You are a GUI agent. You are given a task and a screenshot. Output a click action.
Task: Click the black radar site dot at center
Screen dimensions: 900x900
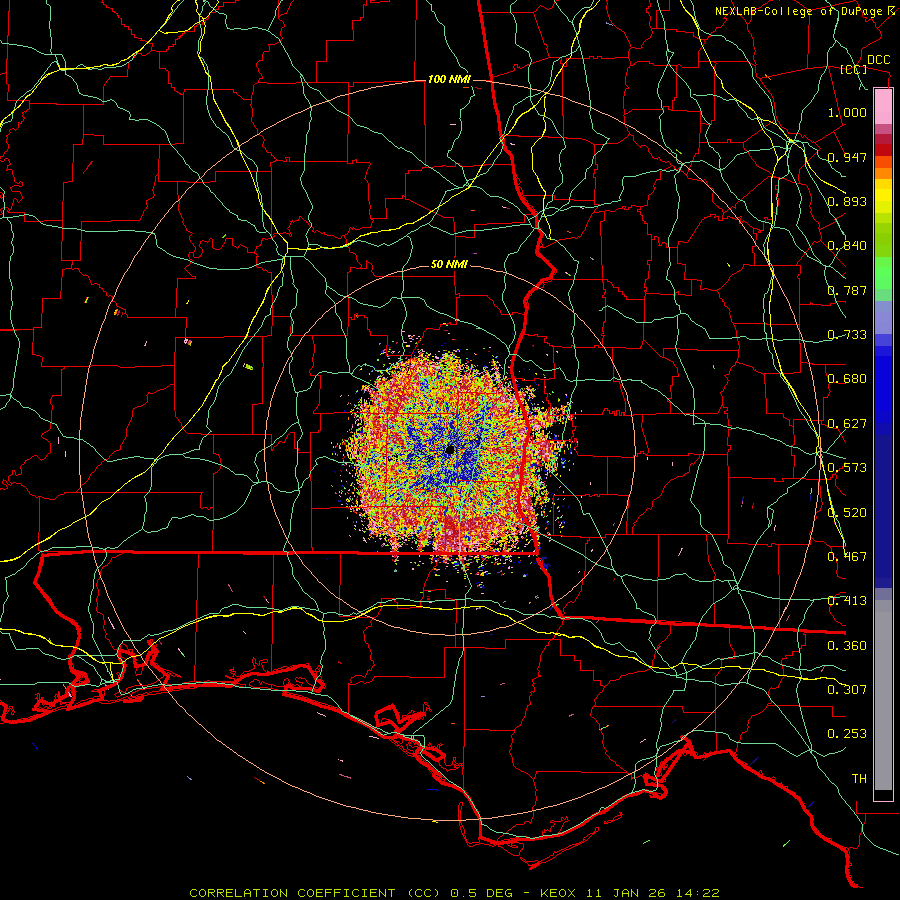(x=450, y=449)
